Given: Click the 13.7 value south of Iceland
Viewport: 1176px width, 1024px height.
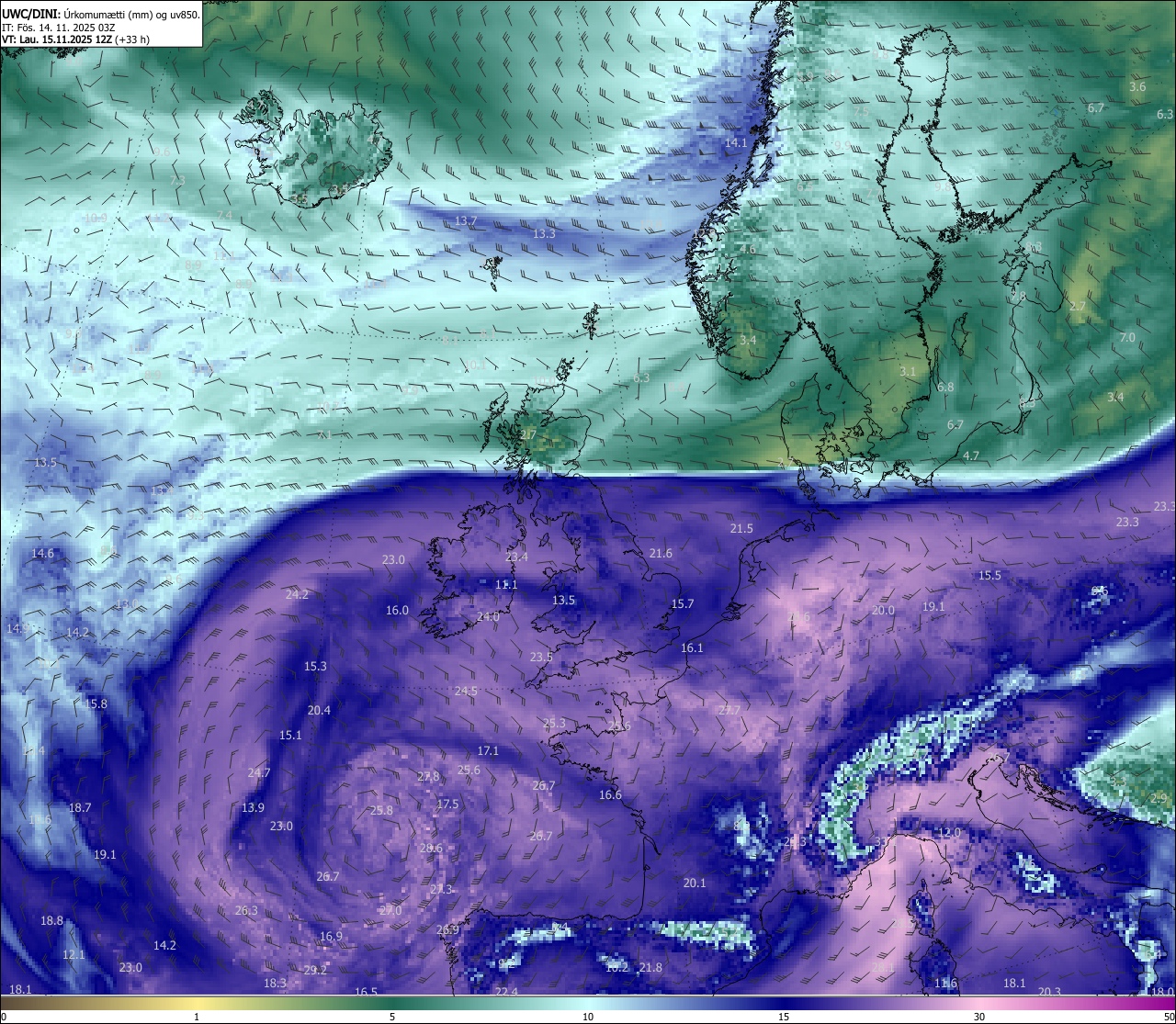Looking at the screenshot, I should click(x=466, y=221).
